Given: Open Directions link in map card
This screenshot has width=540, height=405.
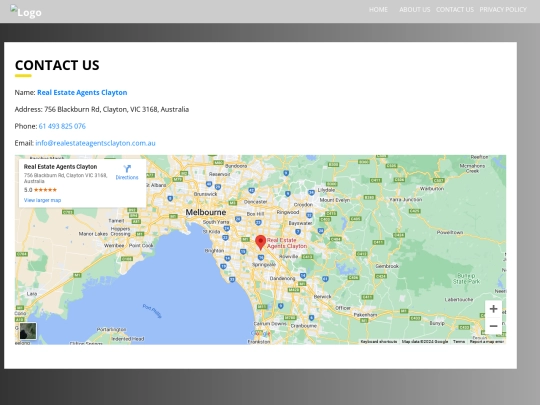Looking at the screenshot, I should [127, 177].
